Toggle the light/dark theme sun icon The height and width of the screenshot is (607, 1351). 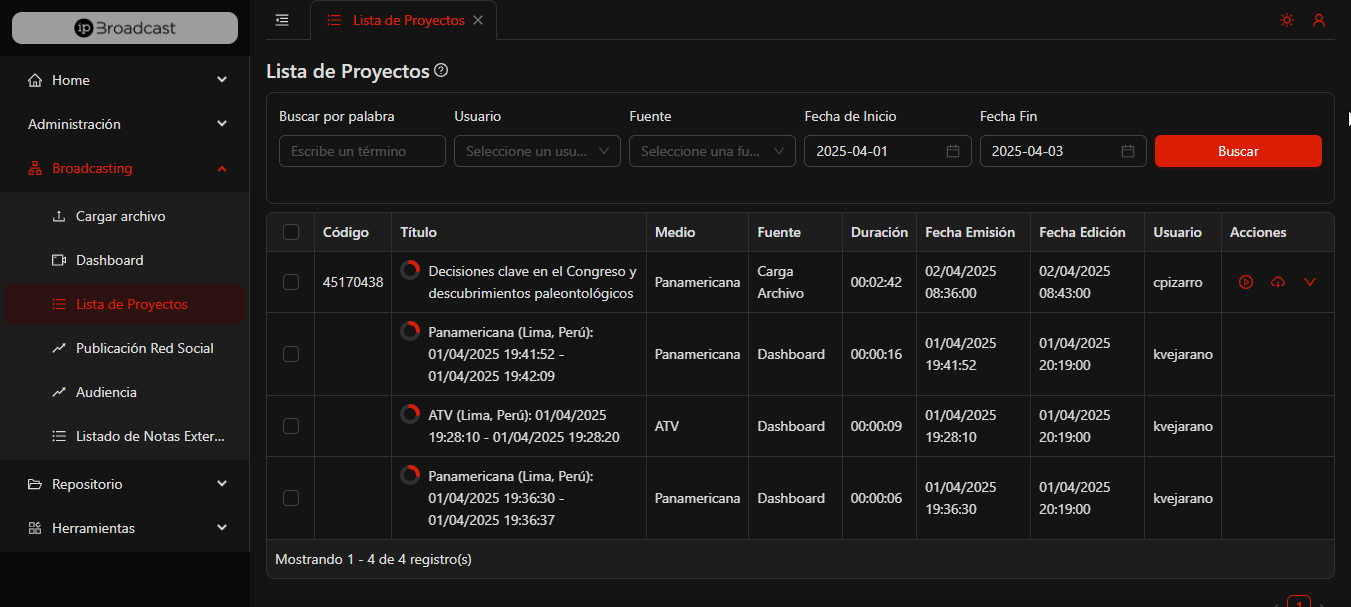[1286, 20]
